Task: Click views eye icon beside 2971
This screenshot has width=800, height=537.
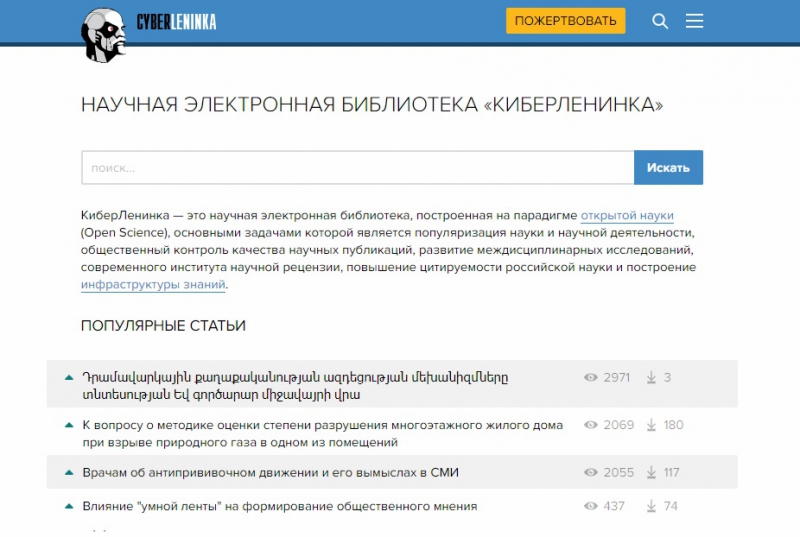Action: 591,378
